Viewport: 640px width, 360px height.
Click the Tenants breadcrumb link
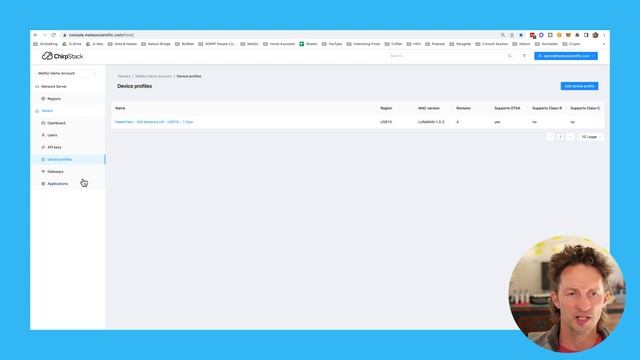(124, 76)
